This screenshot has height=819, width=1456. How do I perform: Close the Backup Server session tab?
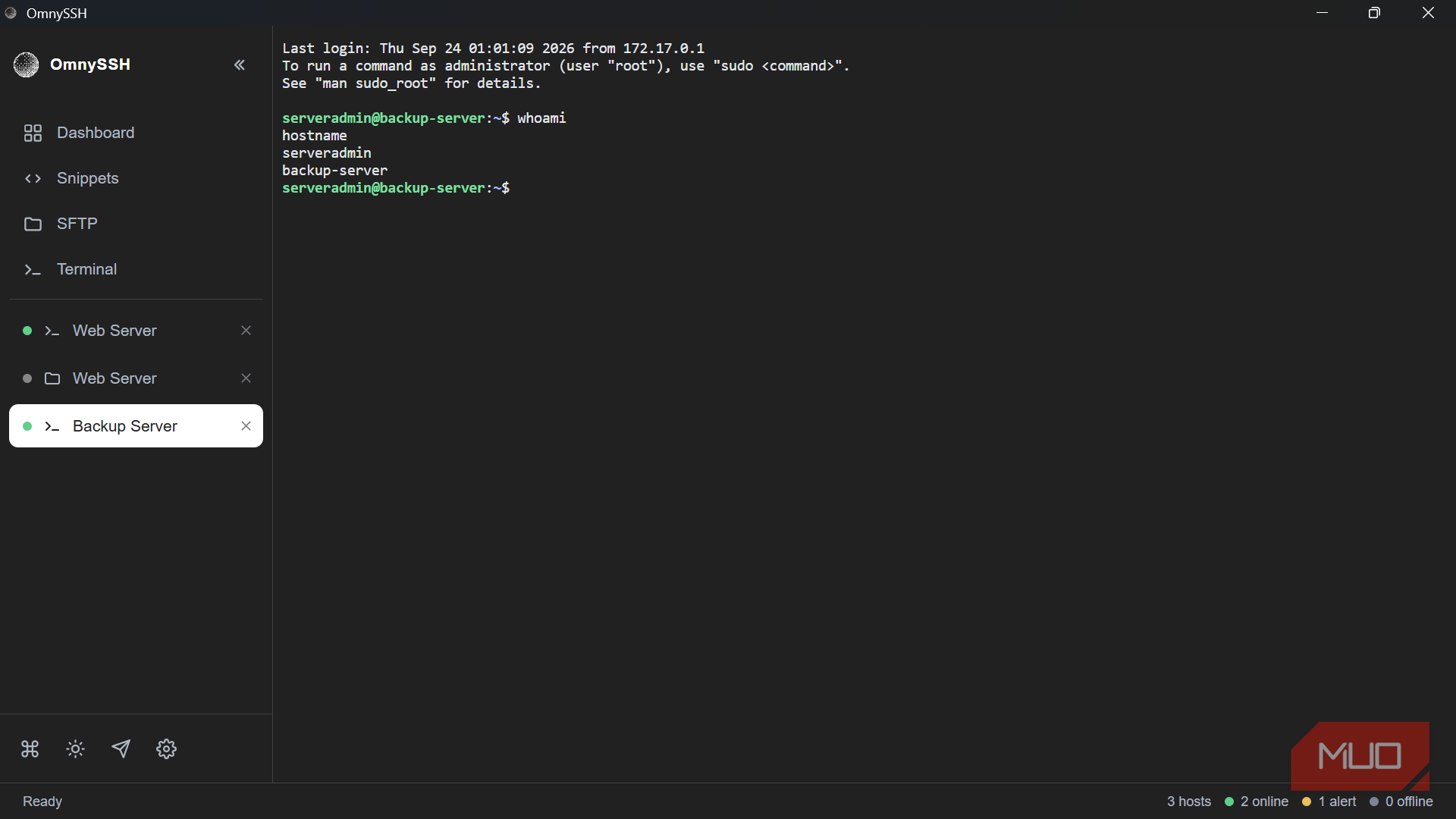(x=246, y=426)
